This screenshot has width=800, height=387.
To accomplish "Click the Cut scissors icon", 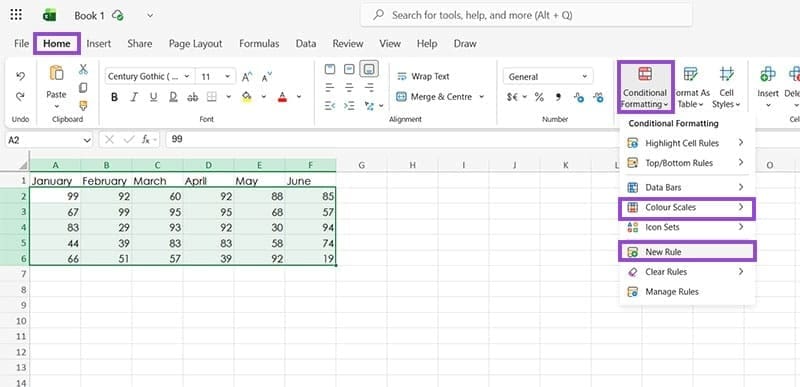I will click(83, 69).
